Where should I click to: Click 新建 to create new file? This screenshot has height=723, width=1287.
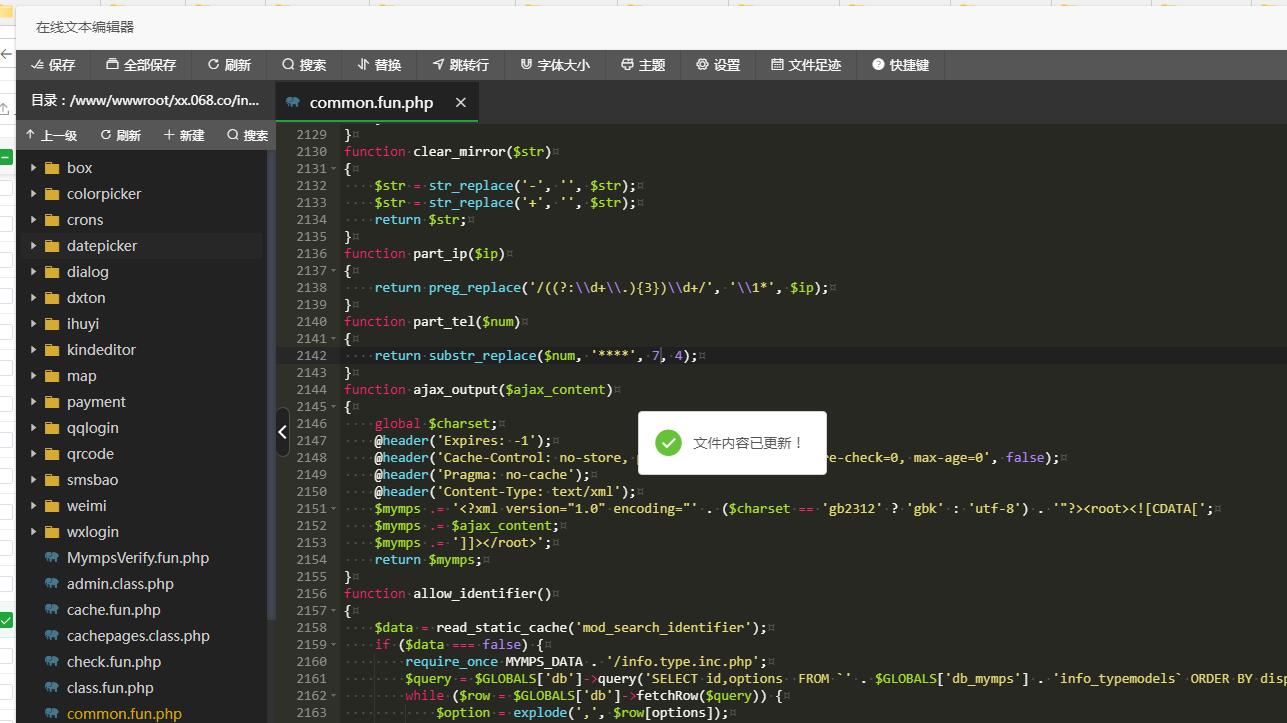[184, 135]
